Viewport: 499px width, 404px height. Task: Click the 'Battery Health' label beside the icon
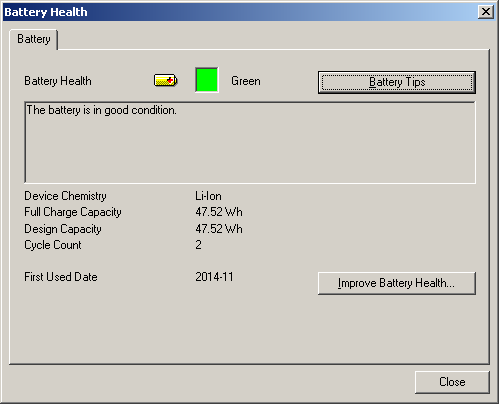[58, 81]
